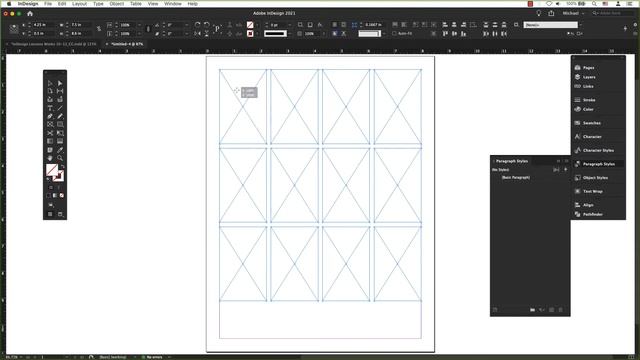Select the Zoom tool
This screenshot has width=640, height=360.
[60, 158]
